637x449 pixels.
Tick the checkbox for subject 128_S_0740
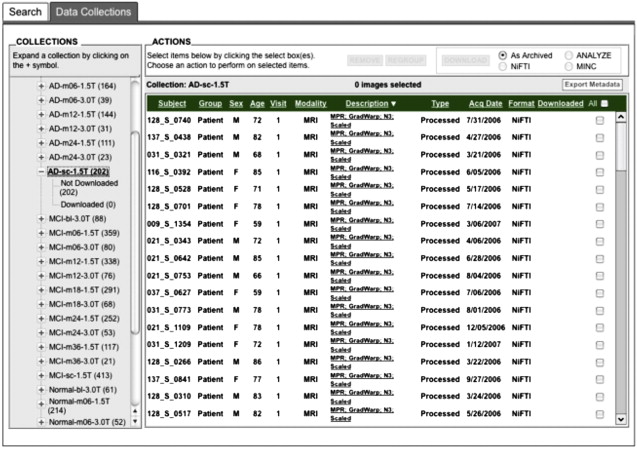(x=599, y=120)
